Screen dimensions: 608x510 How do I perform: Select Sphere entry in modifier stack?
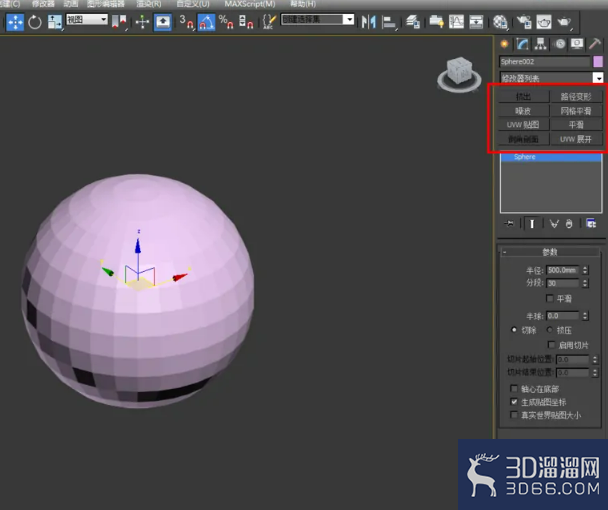551,157
